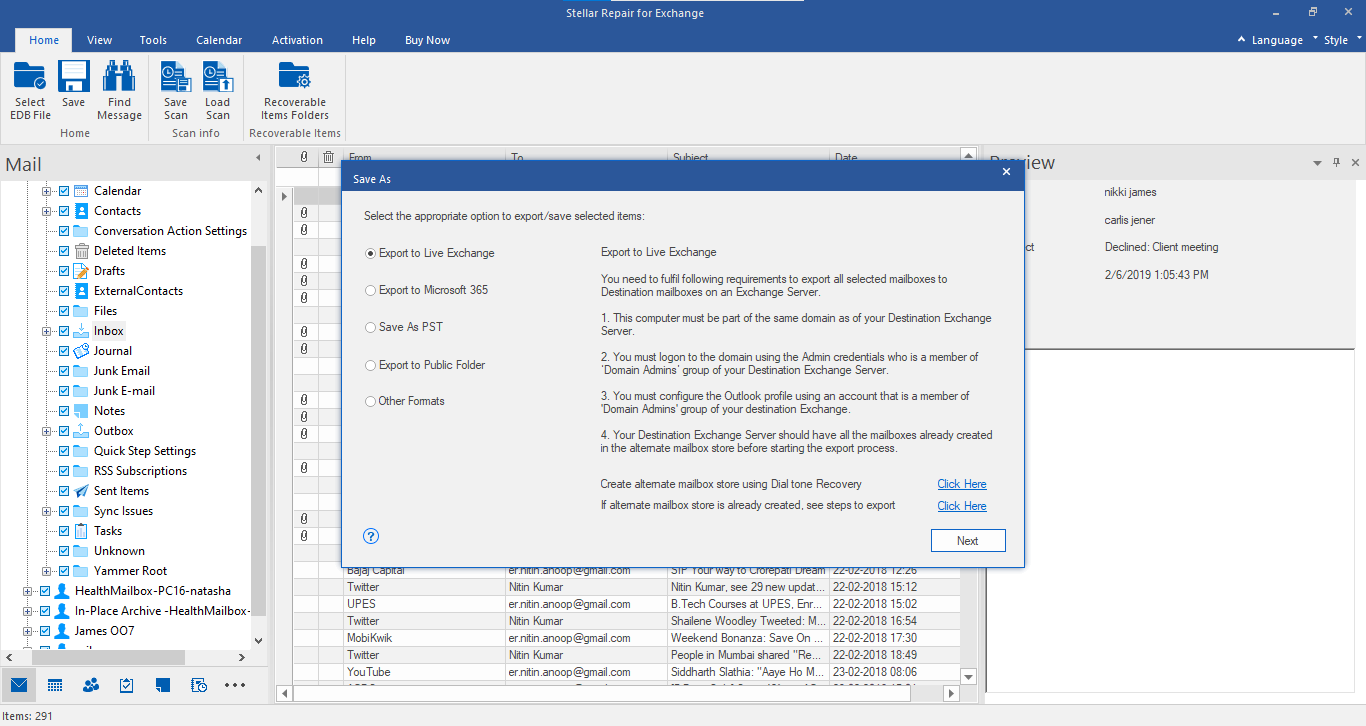Close the Save As dialog

(1006, 172)
